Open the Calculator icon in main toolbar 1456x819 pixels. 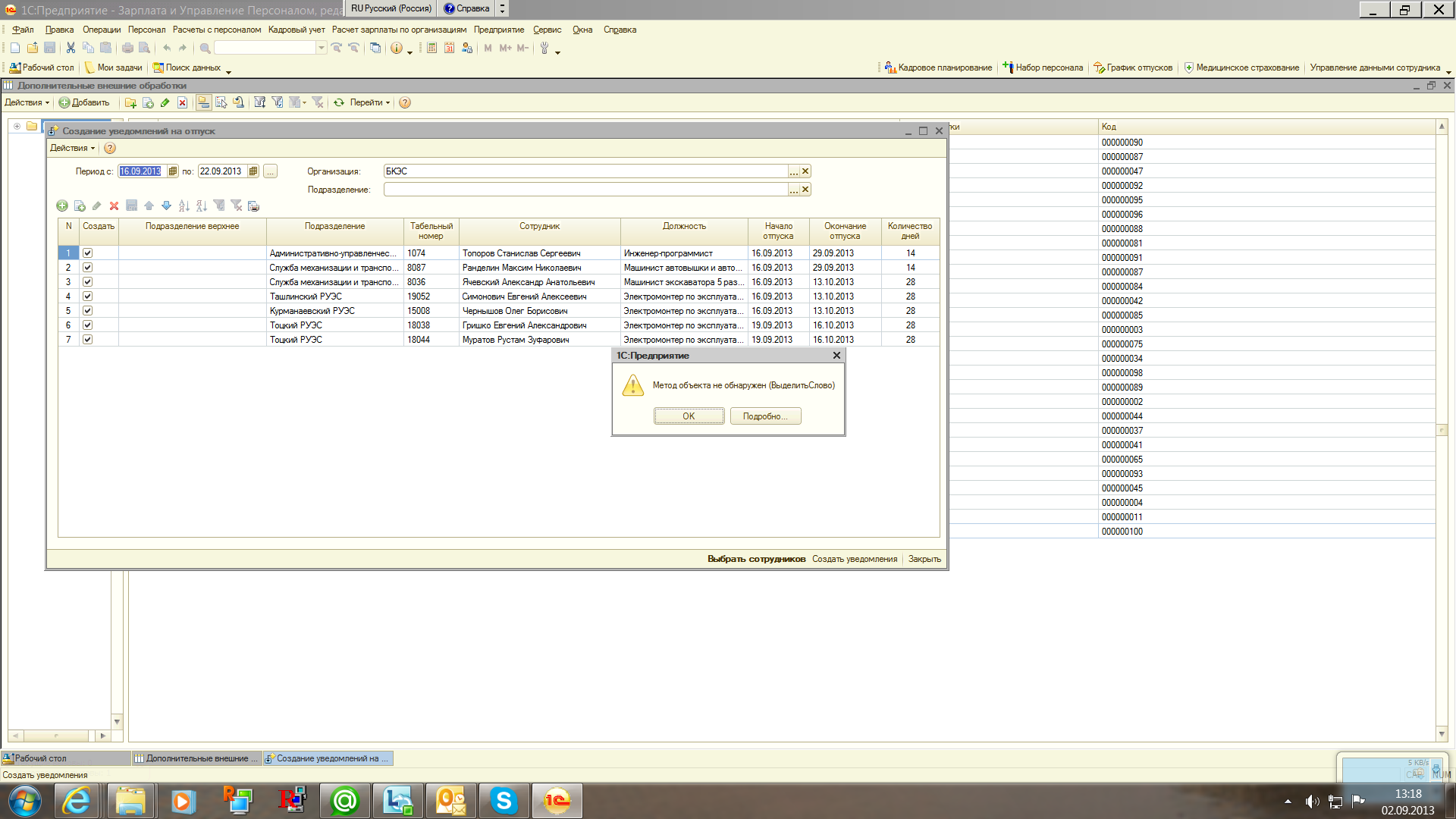[431, 48]
